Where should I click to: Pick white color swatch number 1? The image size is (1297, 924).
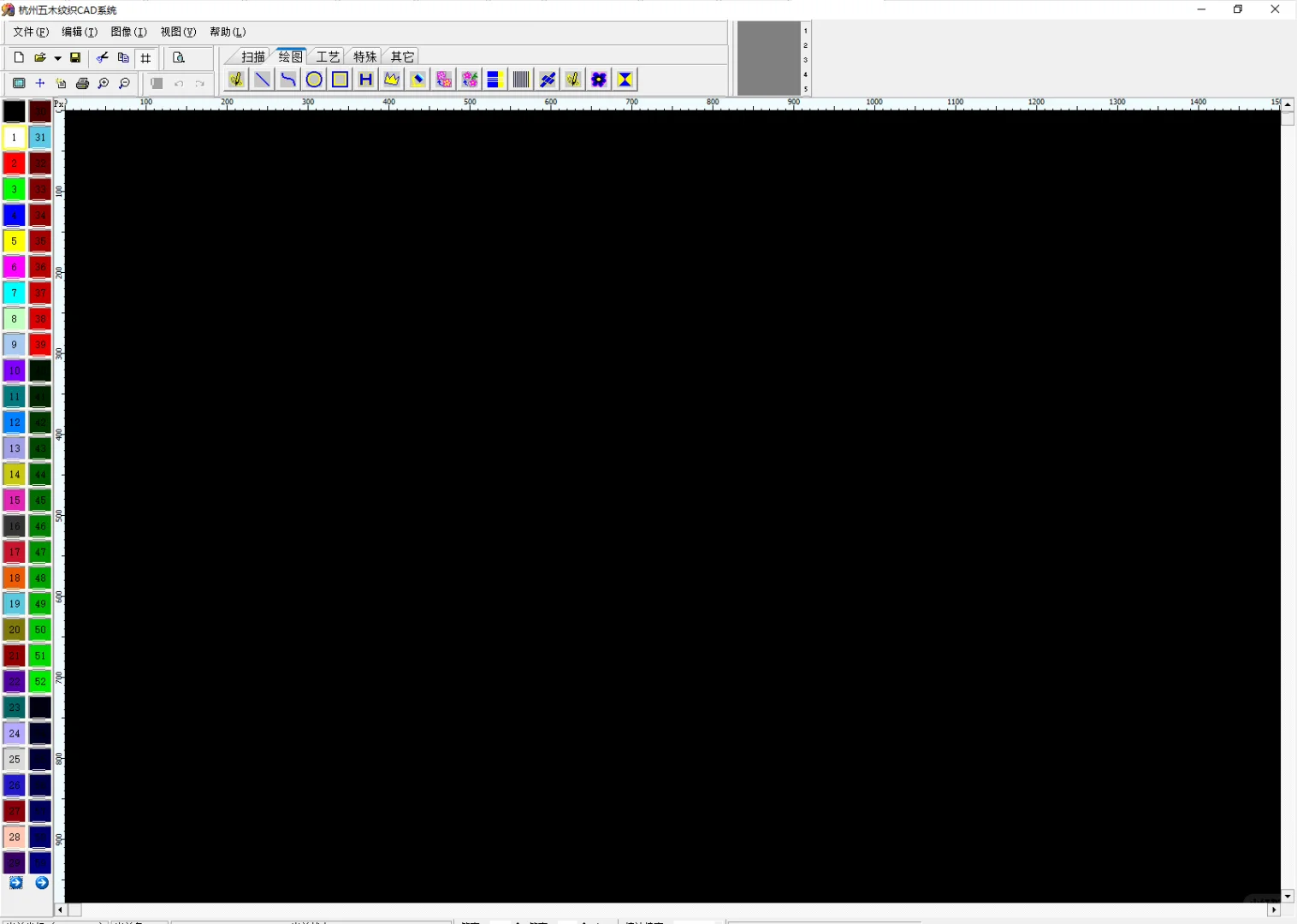click(x=14, y=137)
